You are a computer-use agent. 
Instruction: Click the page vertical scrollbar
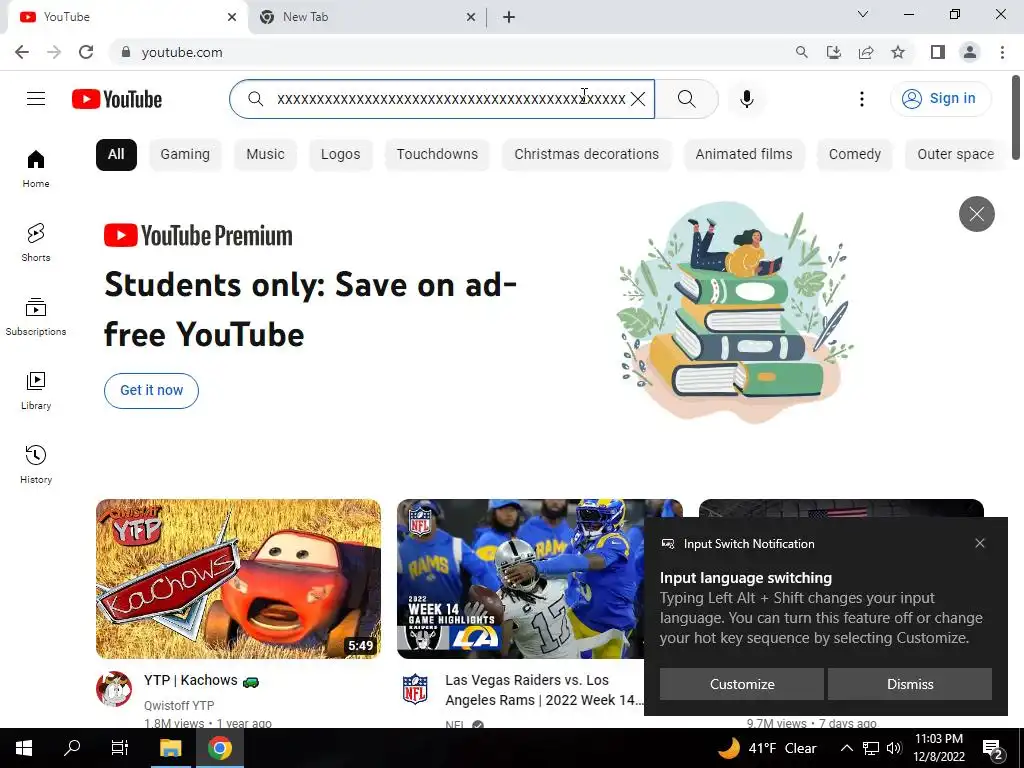(x=1016, y=118)
